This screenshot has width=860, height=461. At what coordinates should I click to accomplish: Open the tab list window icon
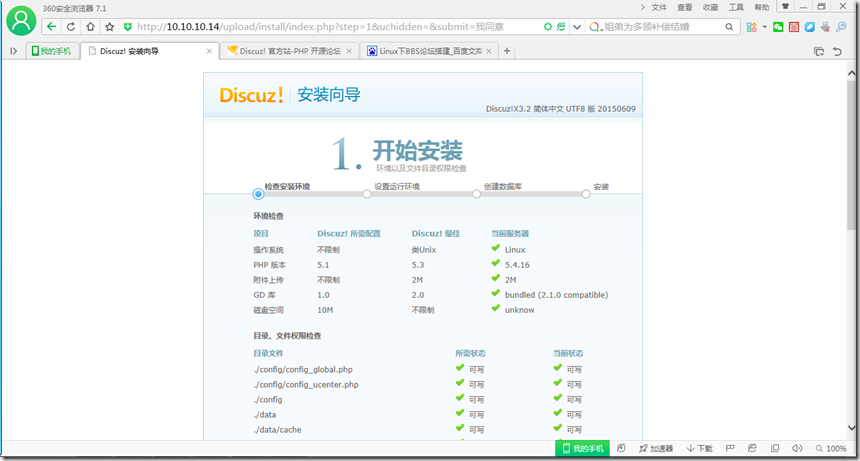[x=819, y=52]
